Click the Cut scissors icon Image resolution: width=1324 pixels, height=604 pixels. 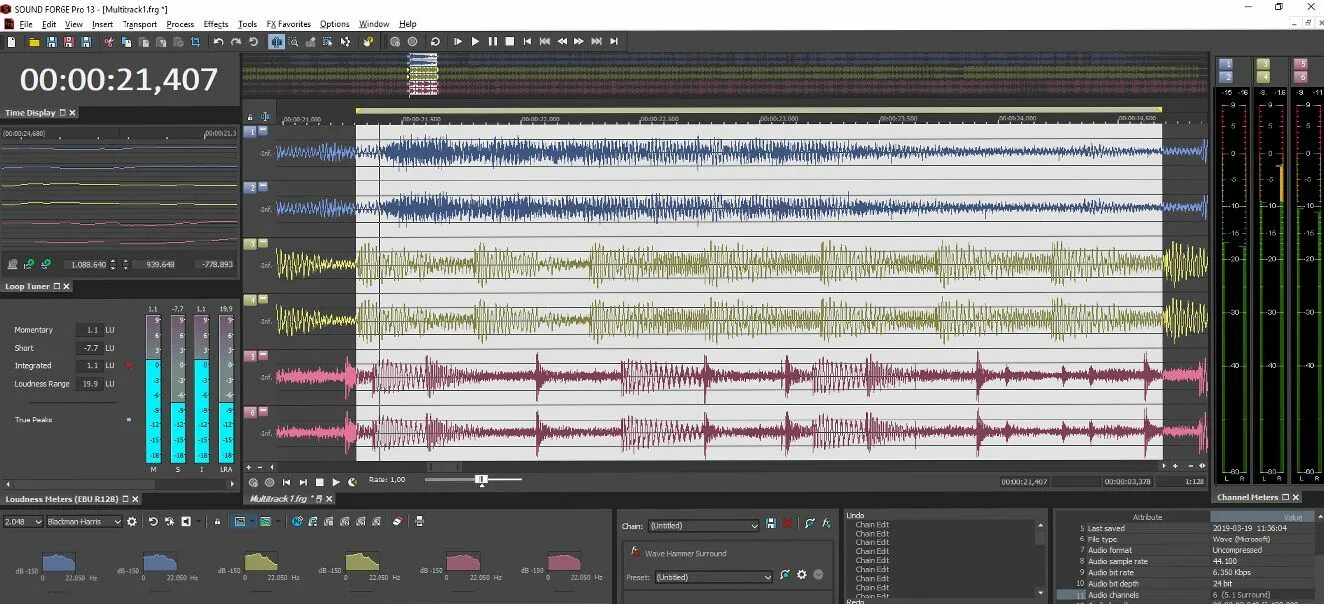109,41
